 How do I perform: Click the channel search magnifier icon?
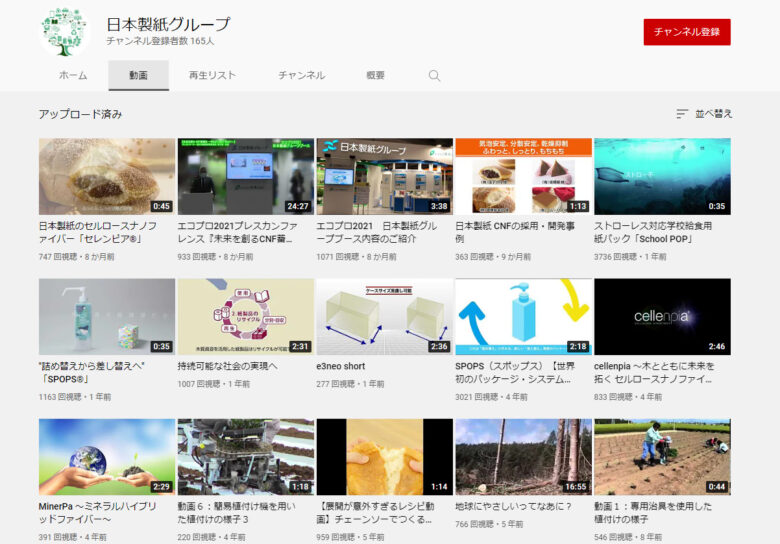[434, 76]
